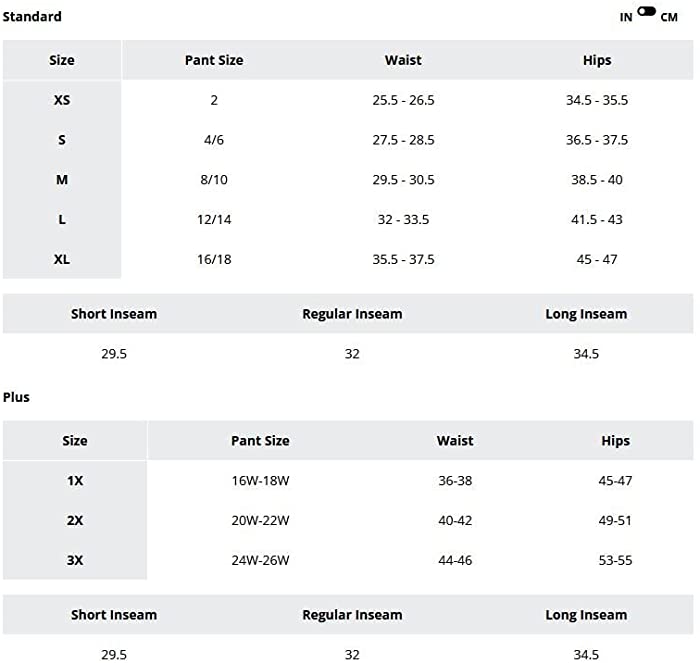Click the 45 - 47 hips value
Viewport: 700px width, 663px height.
click(x=596, y=259)
